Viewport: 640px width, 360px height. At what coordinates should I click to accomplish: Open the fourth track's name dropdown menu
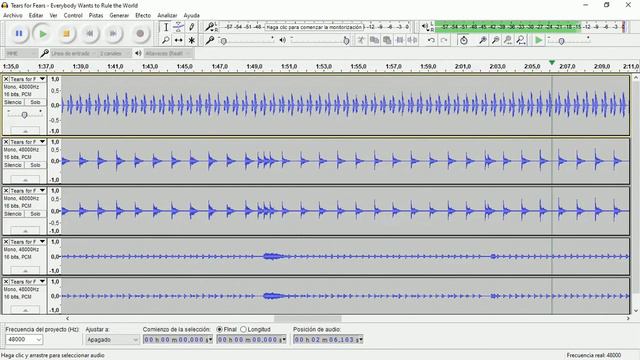point(42,242)
